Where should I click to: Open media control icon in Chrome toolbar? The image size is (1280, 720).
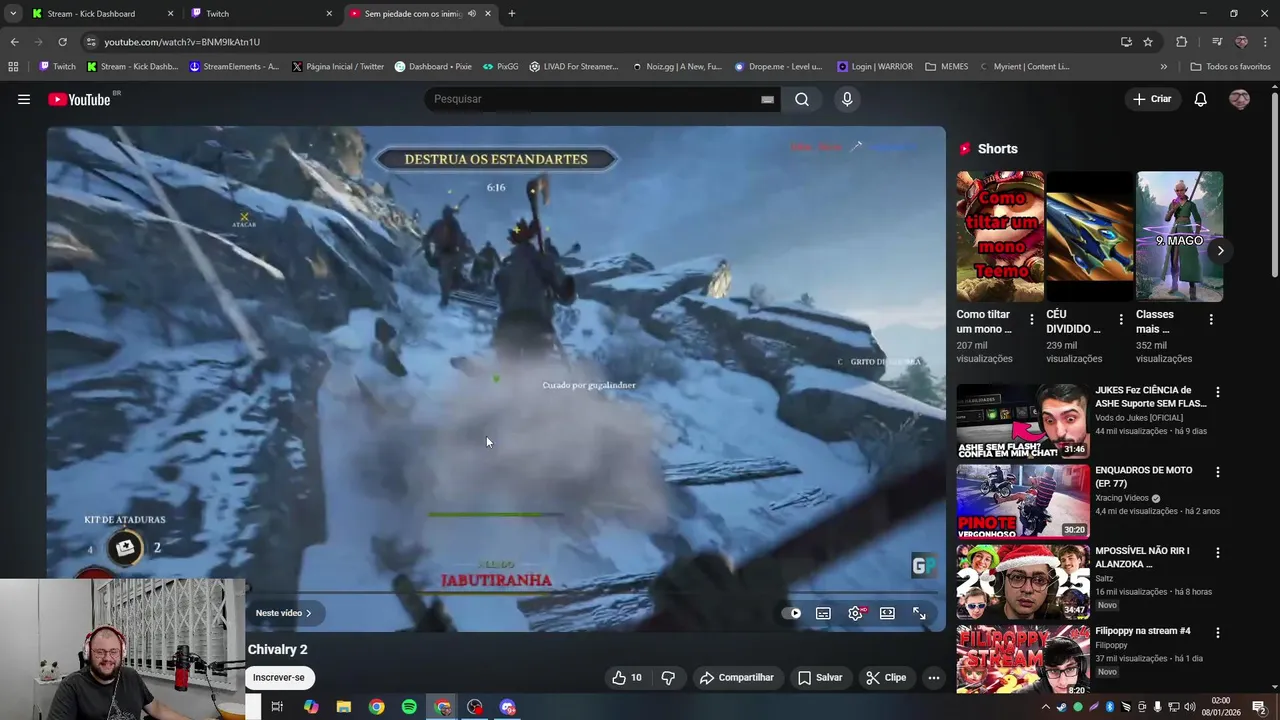coord(1217,42)
